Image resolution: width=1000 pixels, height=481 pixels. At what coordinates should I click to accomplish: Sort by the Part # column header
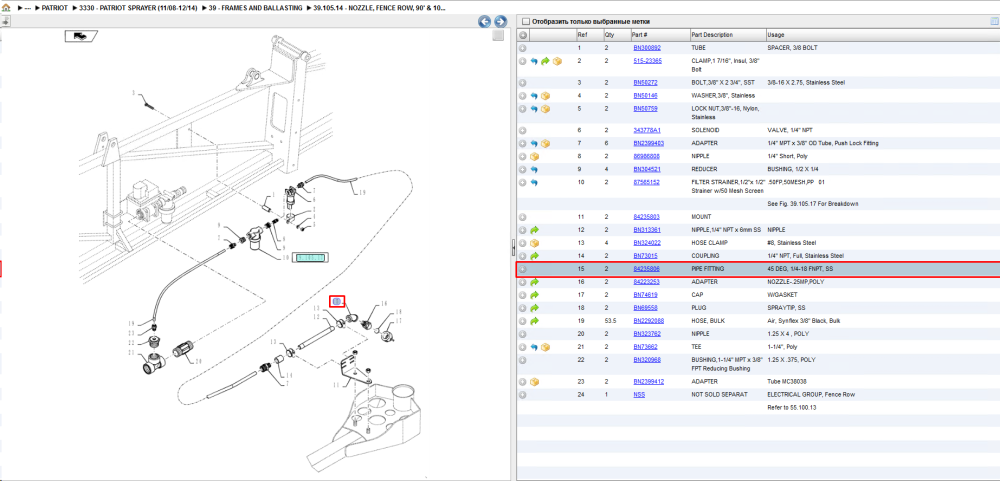[x=659, y=35]
